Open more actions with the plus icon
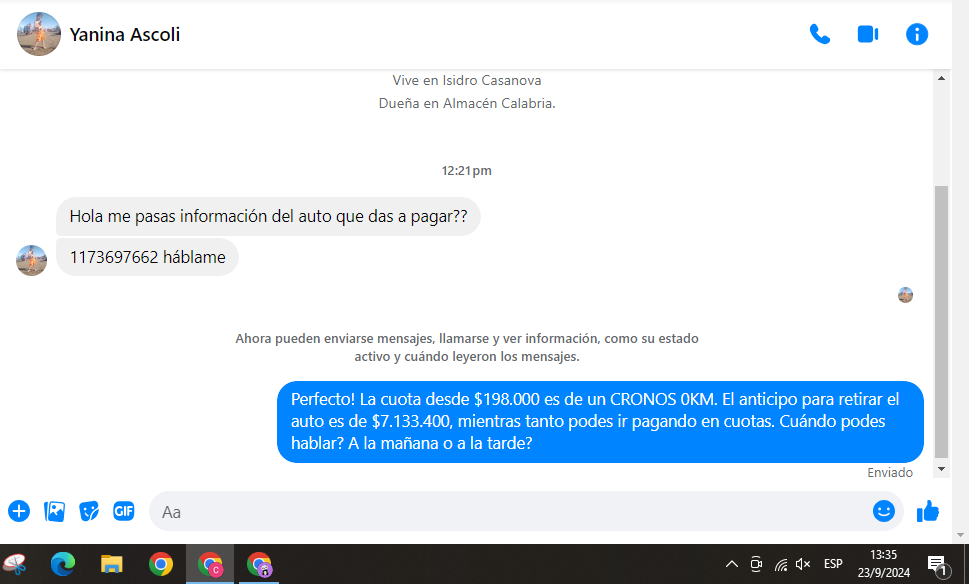969x584 pixels. click(19, 511)
